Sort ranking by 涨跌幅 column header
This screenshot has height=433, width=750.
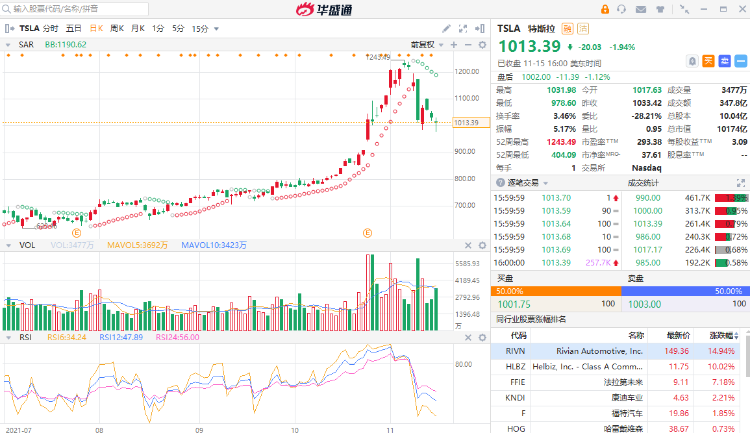[x=722, y=335]
